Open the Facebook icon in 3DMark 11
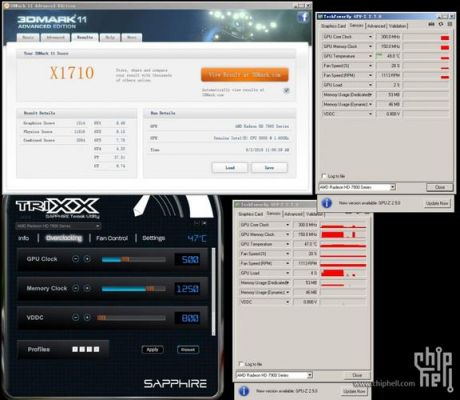 [x=303, y=17]
